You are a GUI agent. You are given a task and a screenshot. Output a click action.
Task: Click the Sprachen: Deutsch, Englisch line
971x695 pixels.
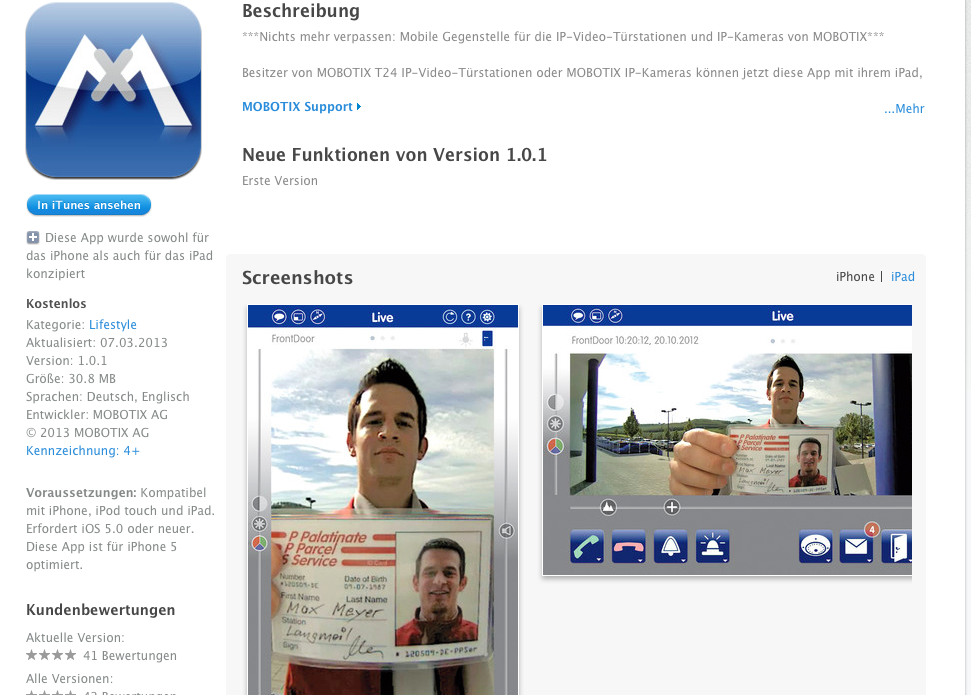(x=108, y=396)
